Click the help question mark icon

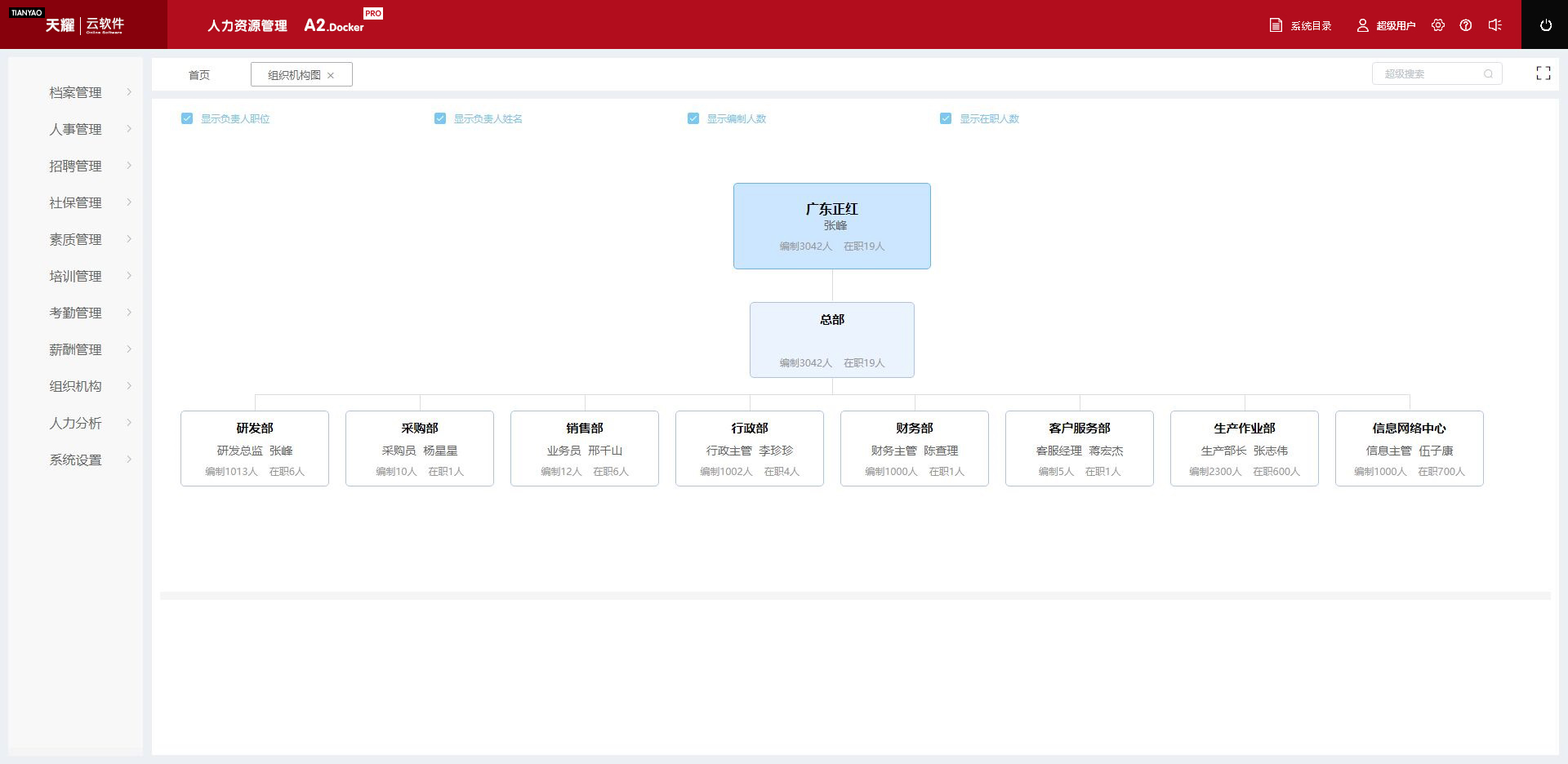tap(1466, 25)
